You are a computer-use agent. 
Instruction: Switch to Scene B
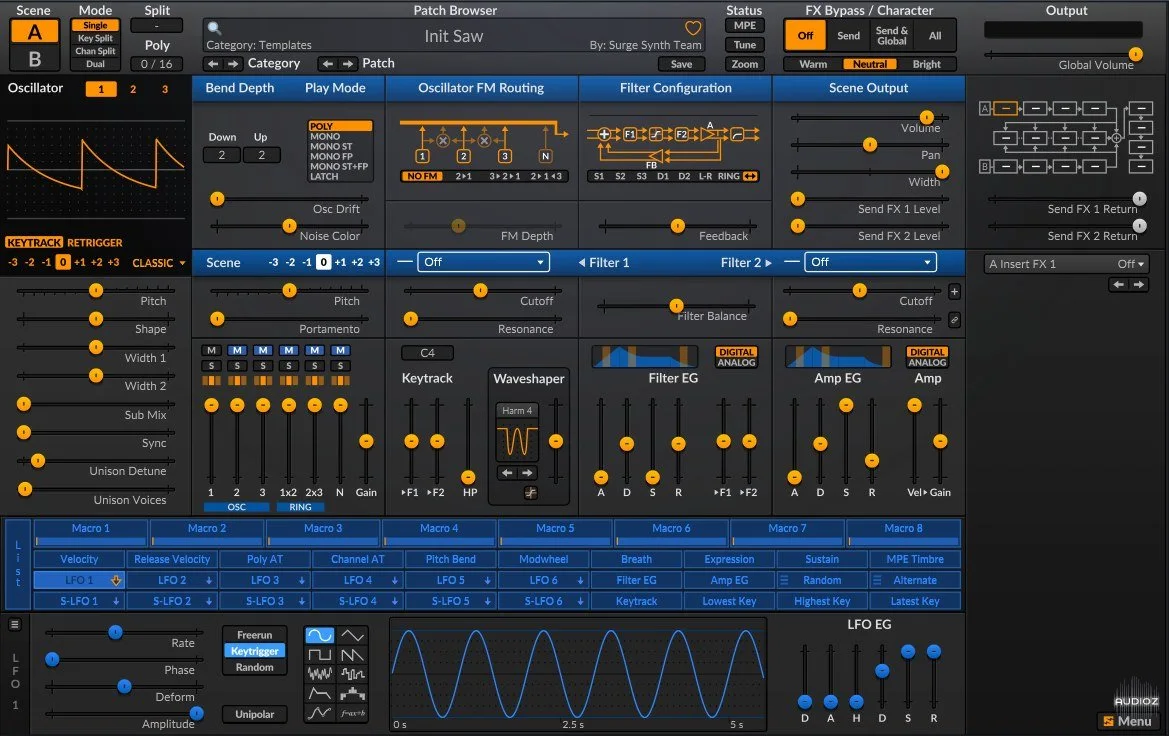(34, 59)
